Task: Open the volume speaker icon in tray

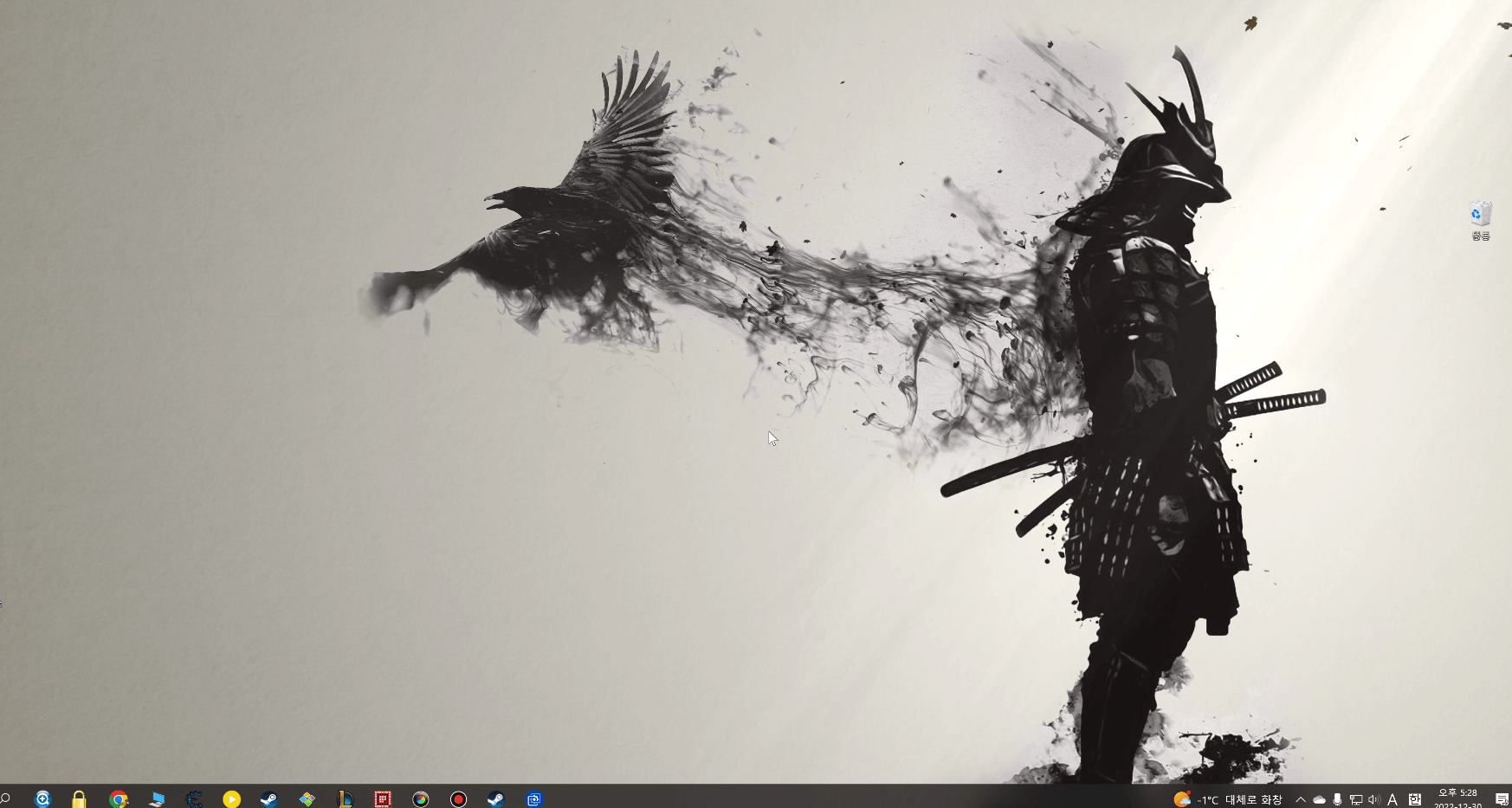Action: point(1374,799)
